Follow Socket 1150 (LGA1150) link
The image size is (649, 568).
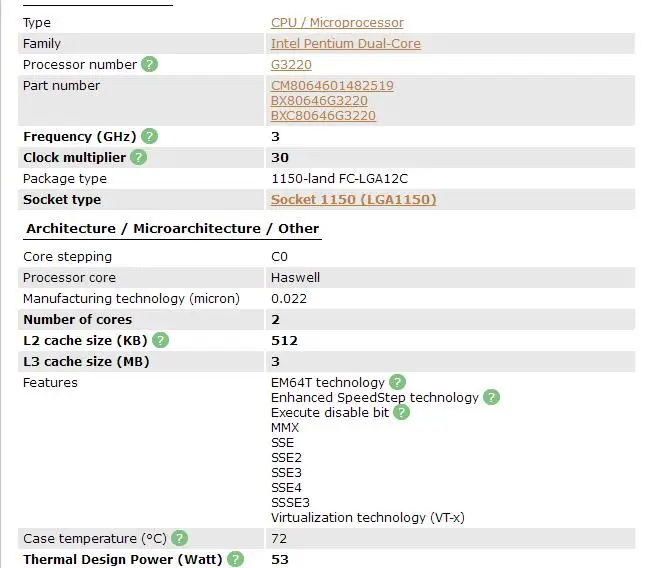354,200
